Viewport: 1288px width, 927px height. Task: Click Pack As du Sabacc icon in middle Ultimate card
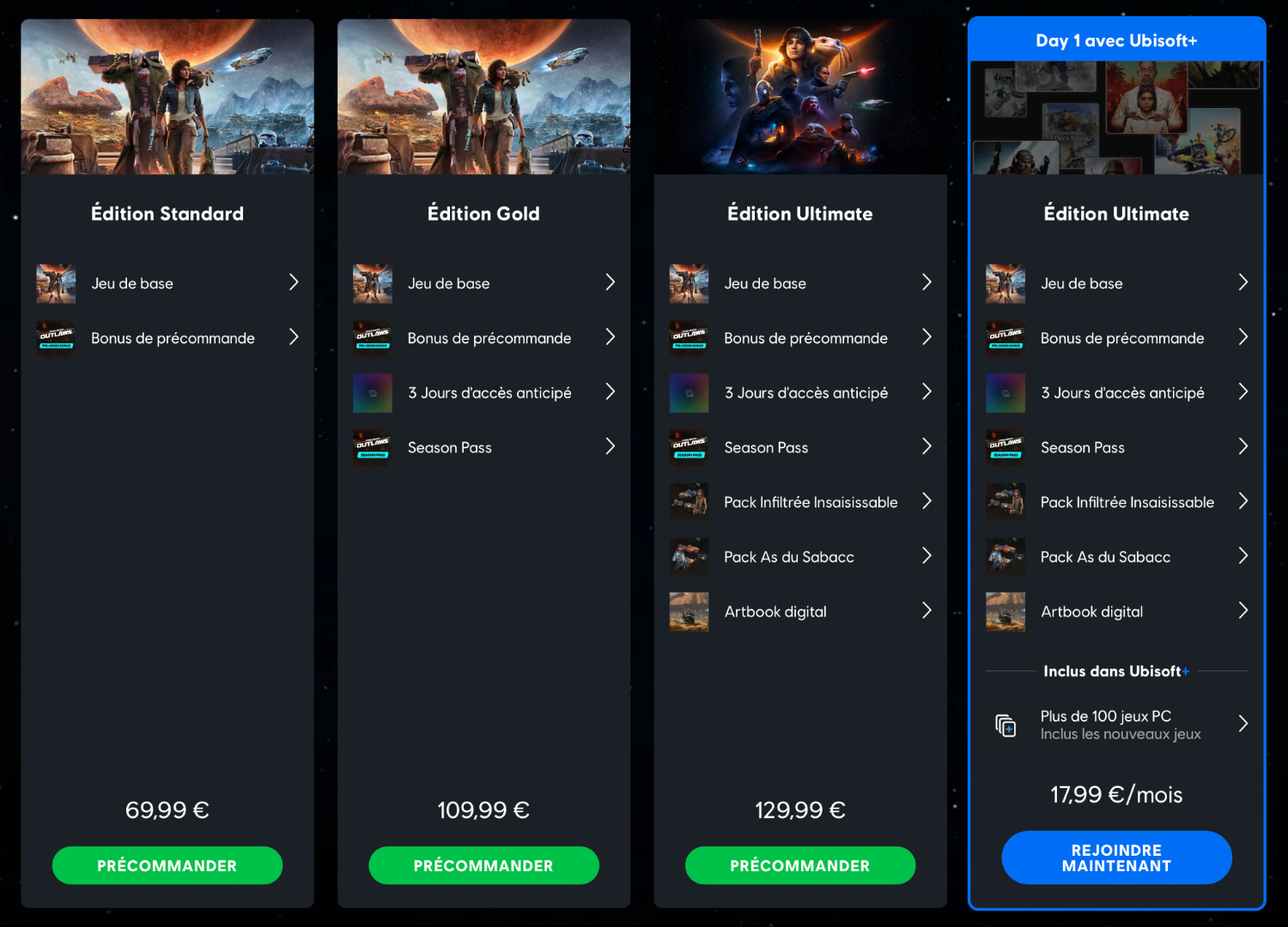[x=689, y=557]
